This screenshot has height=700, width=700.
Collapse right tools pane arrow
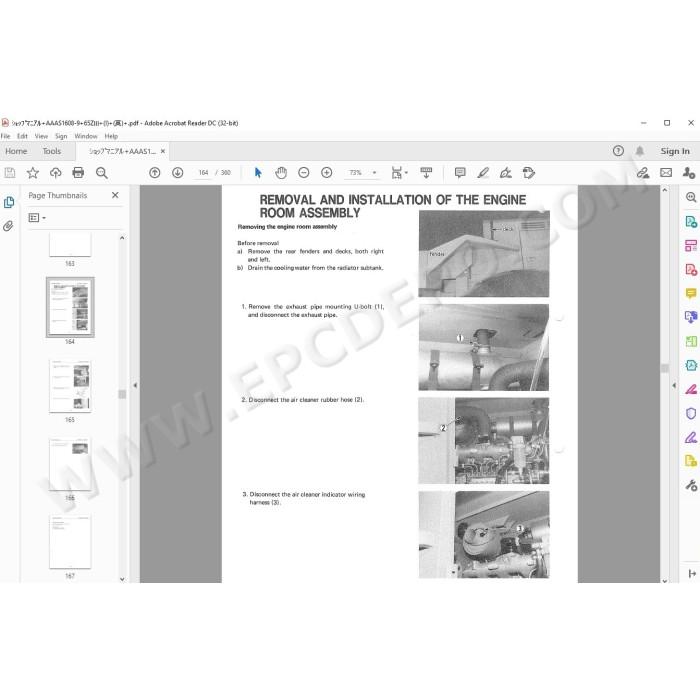coord(674,385)
